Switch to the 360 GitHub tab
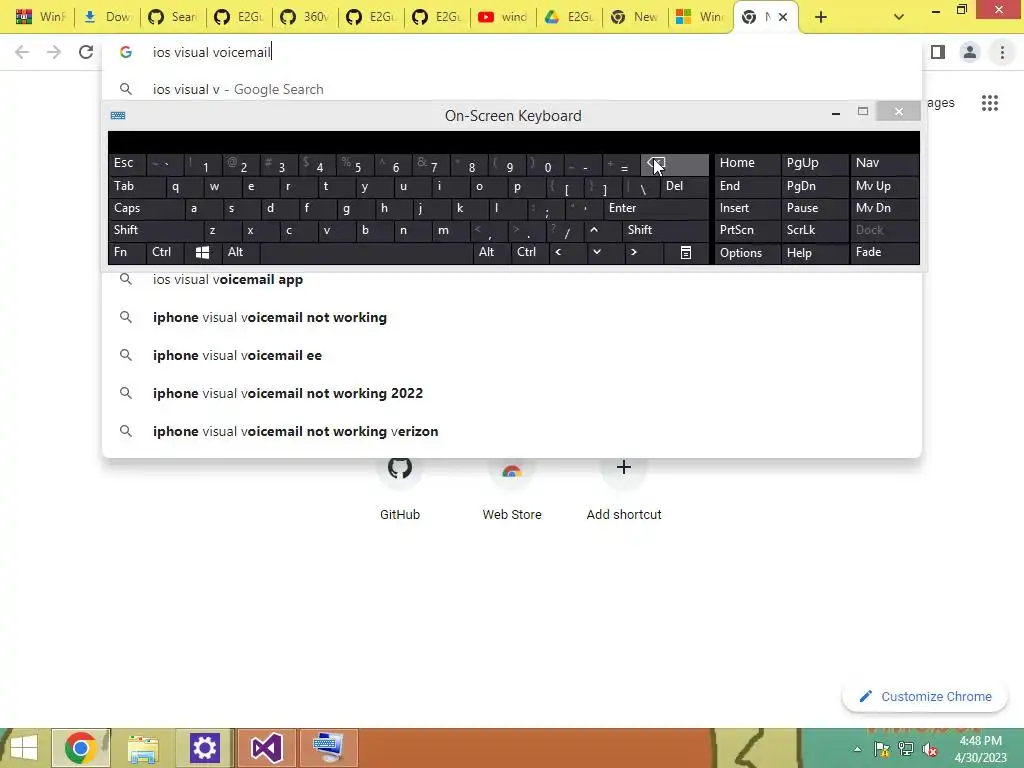The height and width of the screenshot is (768, 1024). [x=305, y=17]
